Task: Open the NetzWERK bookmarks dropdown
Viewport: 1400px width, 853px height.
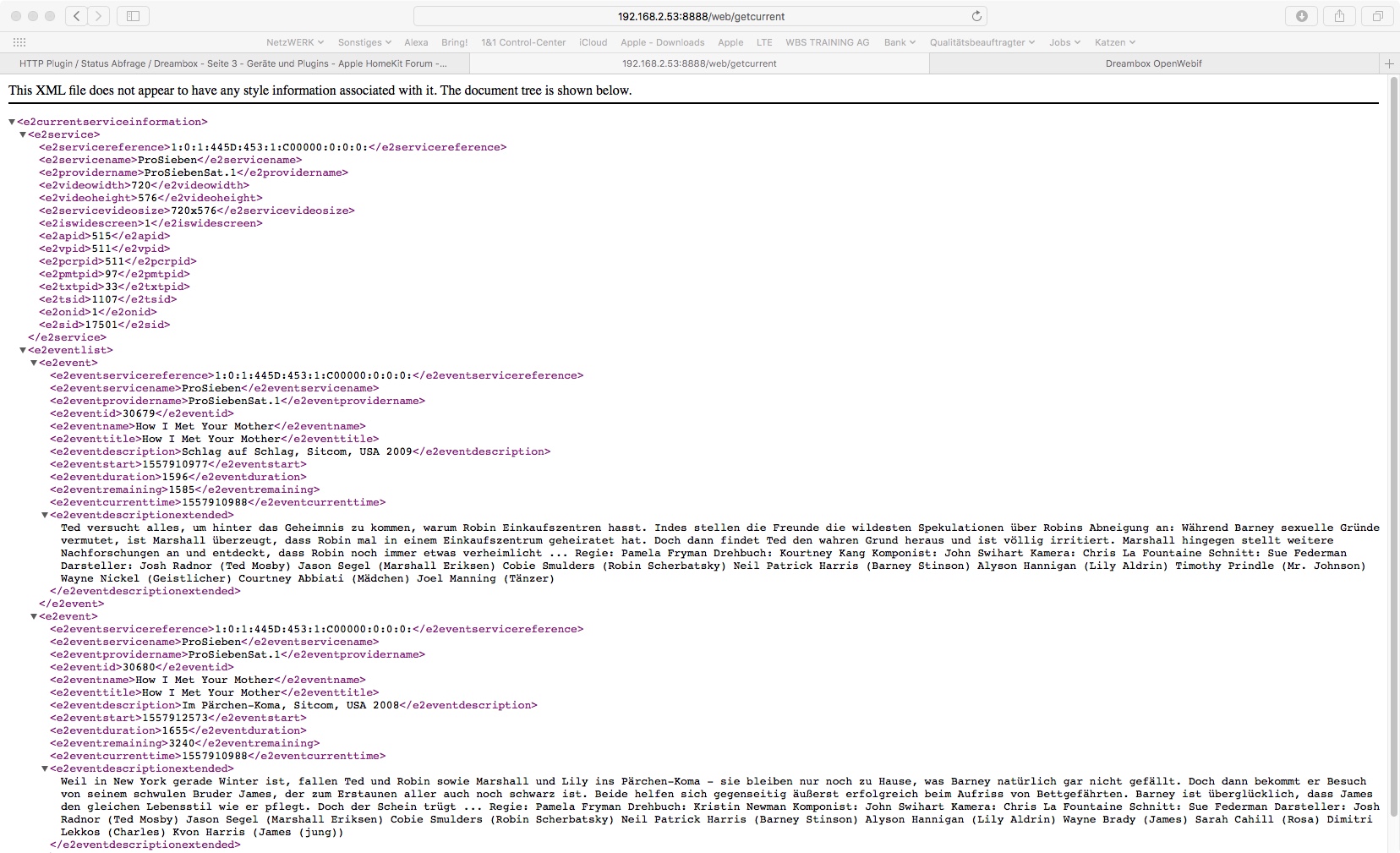Action: [x=294, y=42]
